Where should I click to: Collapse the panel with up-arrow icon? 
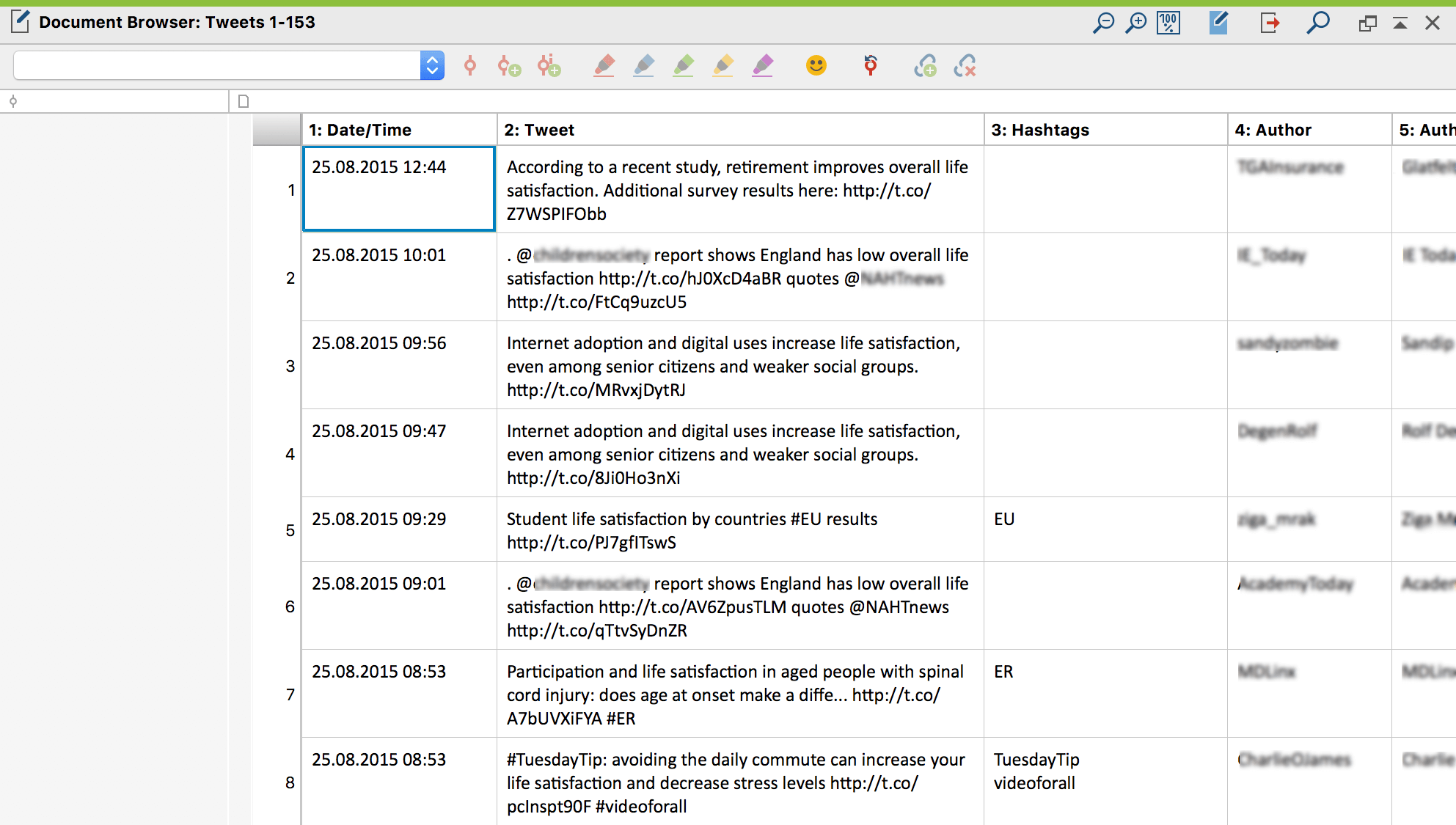point(1400,23)
